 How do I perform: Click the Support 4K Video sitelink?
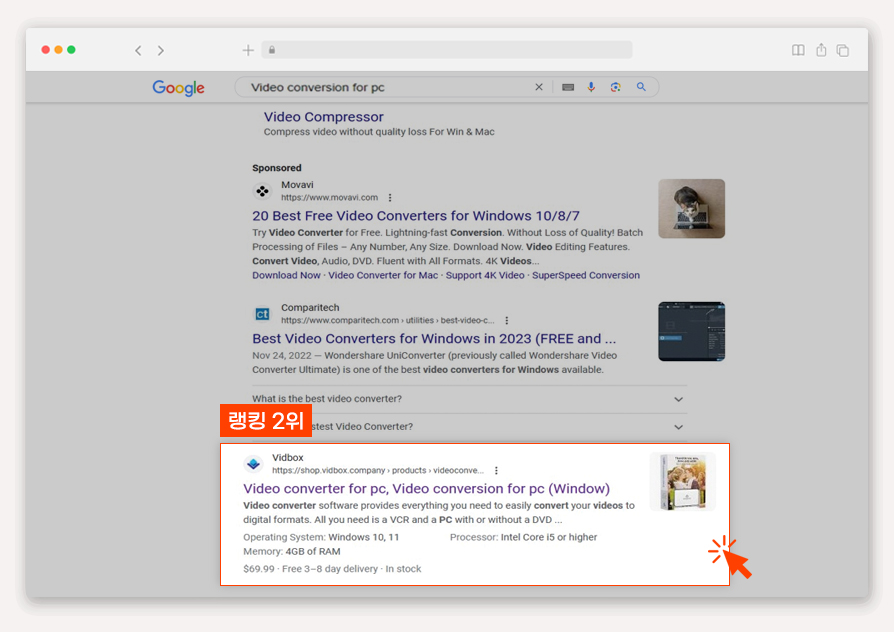tap(485, 275)
